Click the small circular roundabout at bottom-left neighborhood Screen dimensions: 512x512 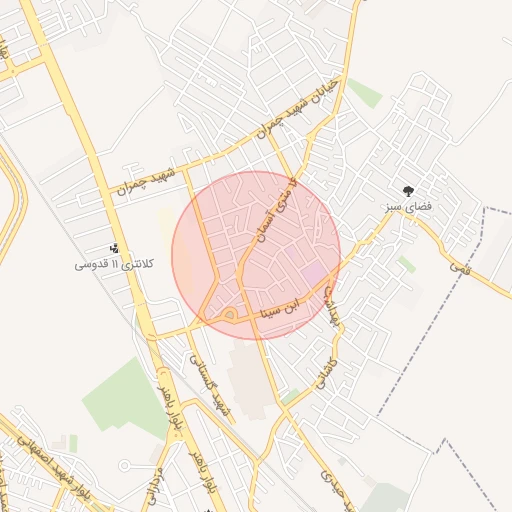point(124,465)
